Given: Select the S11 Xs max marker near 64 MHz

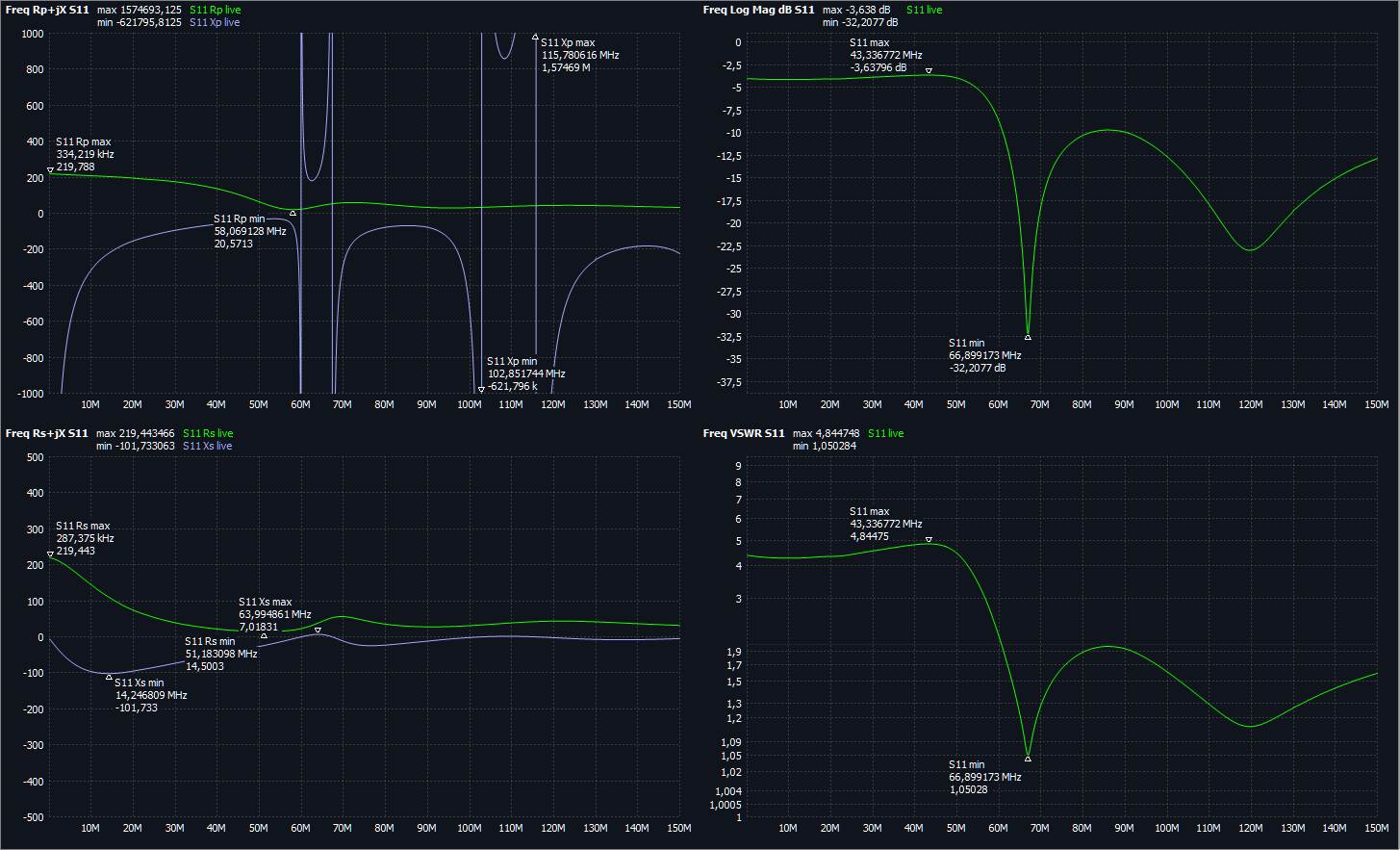Looking at the screenshot, I should [318, 631].
